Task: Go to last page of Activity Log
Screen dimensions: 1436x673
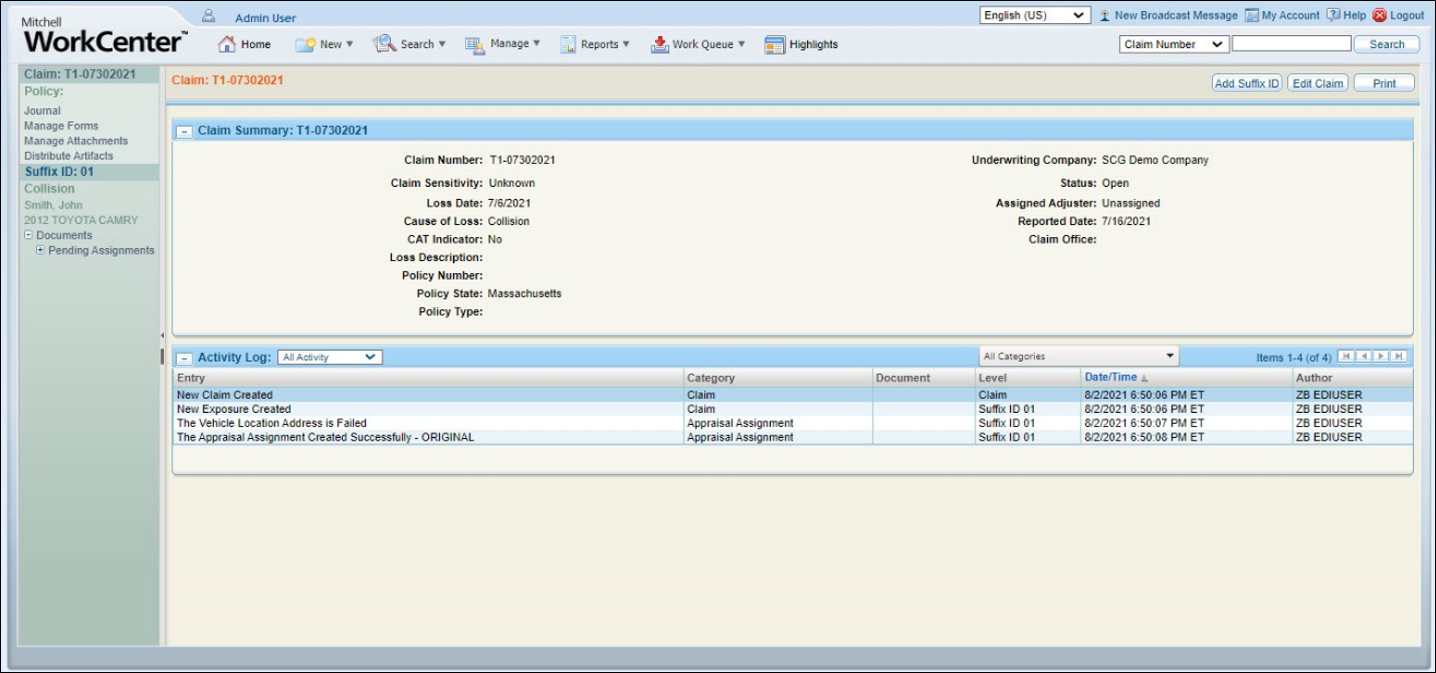Action: [1399, 356]
